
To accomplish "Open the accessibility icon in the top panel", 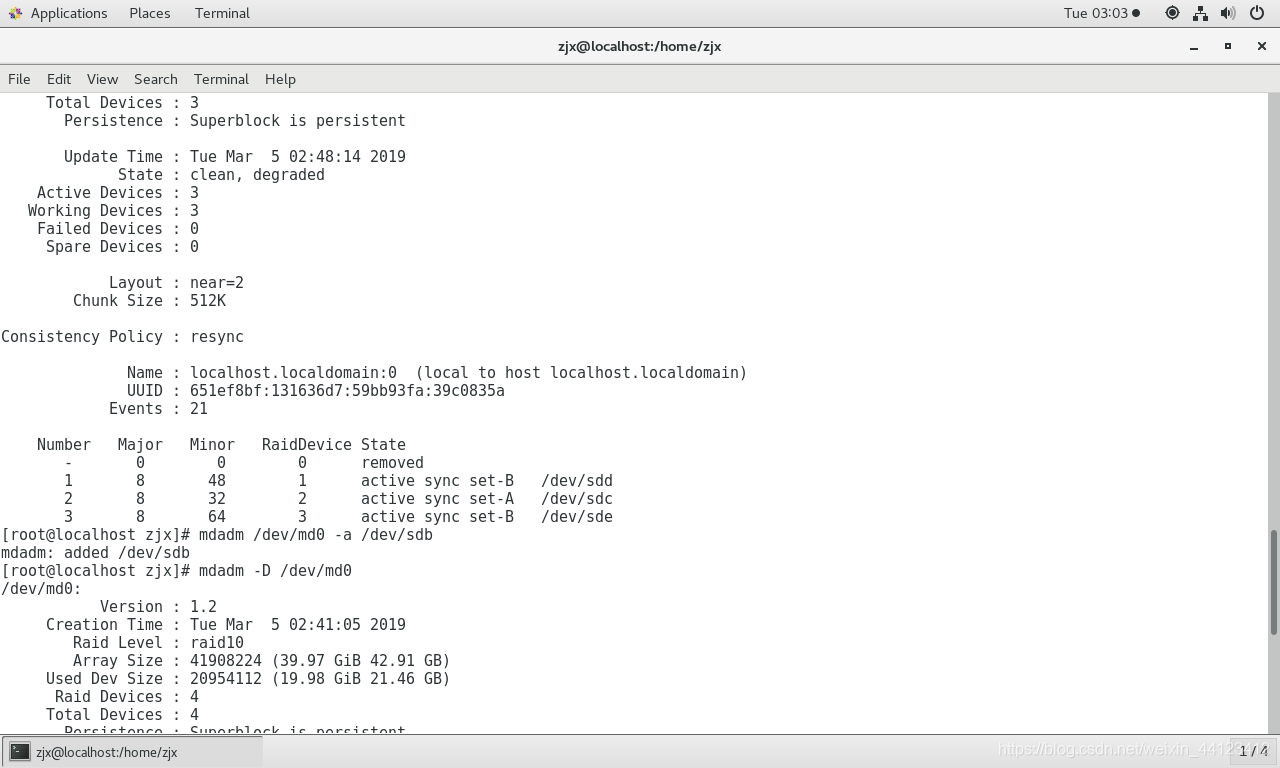I will click(x=1172, y=13).
